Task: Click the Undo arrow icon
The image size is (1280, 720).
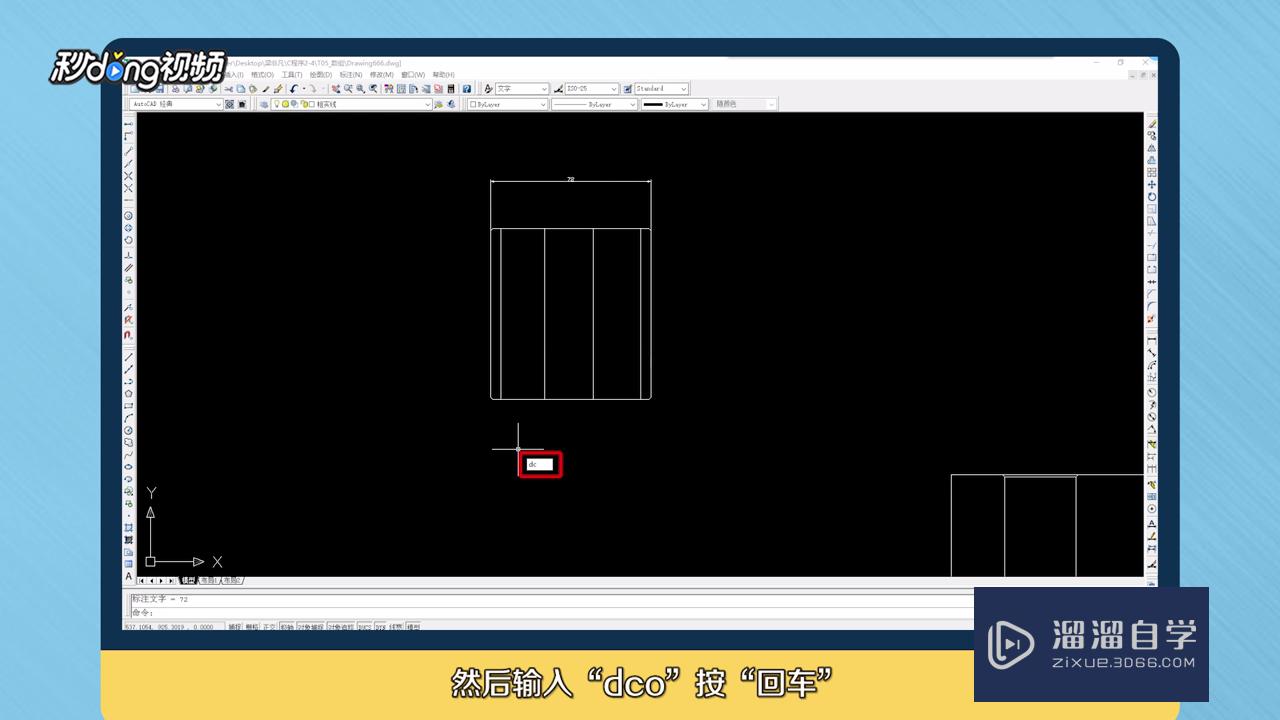Action: (x=294, y=89)
